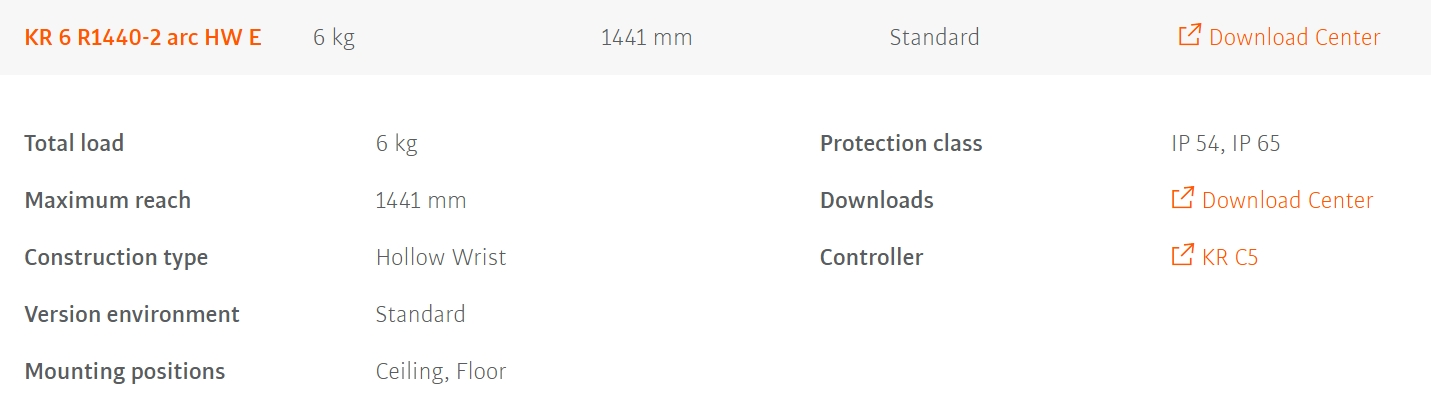Click the external-link icon in the Downloads row
The height and width of the screenshot is (415, 1431).
pyautogui.click(x=1182, y=199)
